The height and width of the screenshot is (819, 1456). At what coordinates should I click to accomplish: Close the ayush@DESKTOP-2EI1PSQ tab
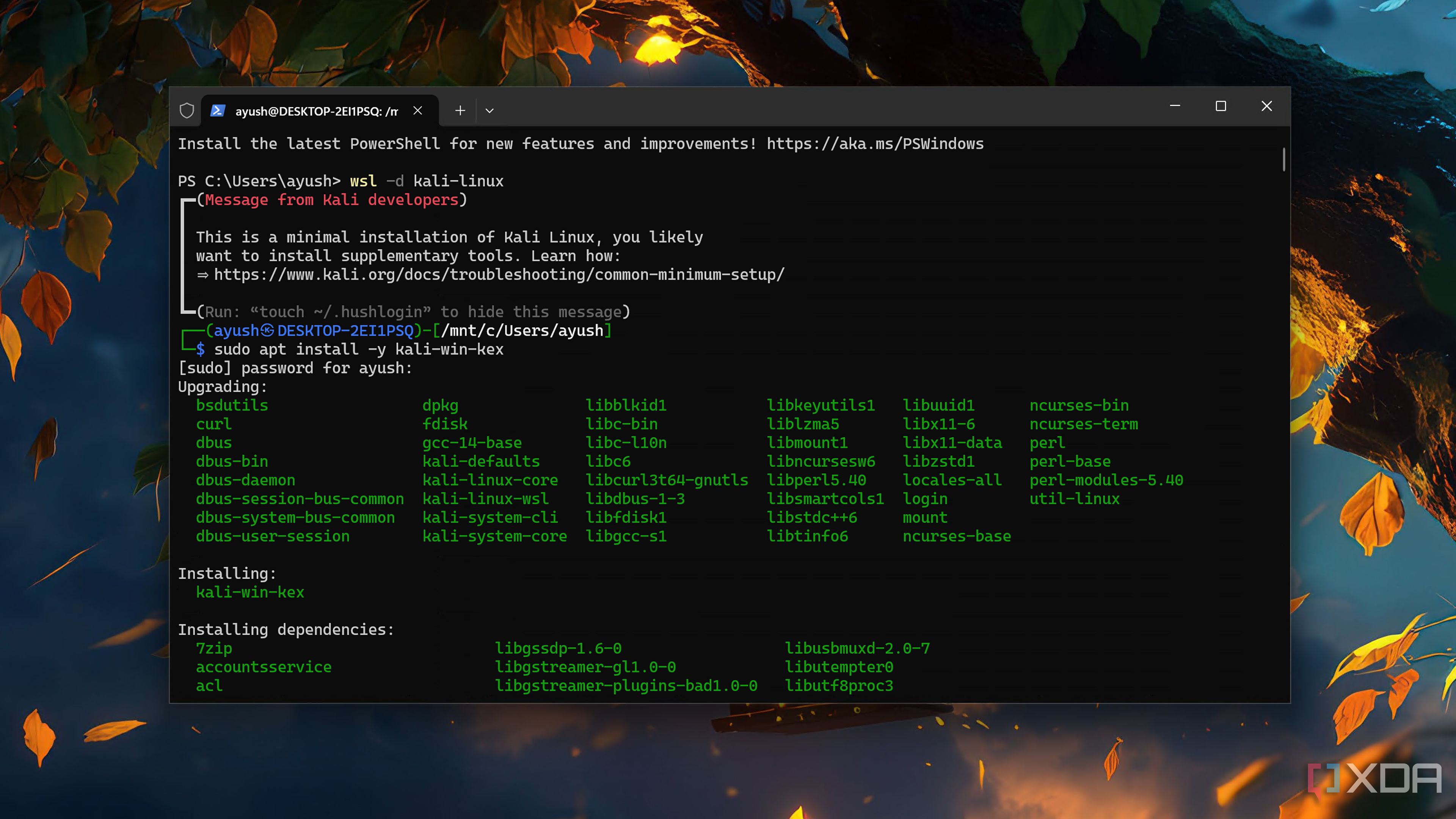(x=418, y=110)
